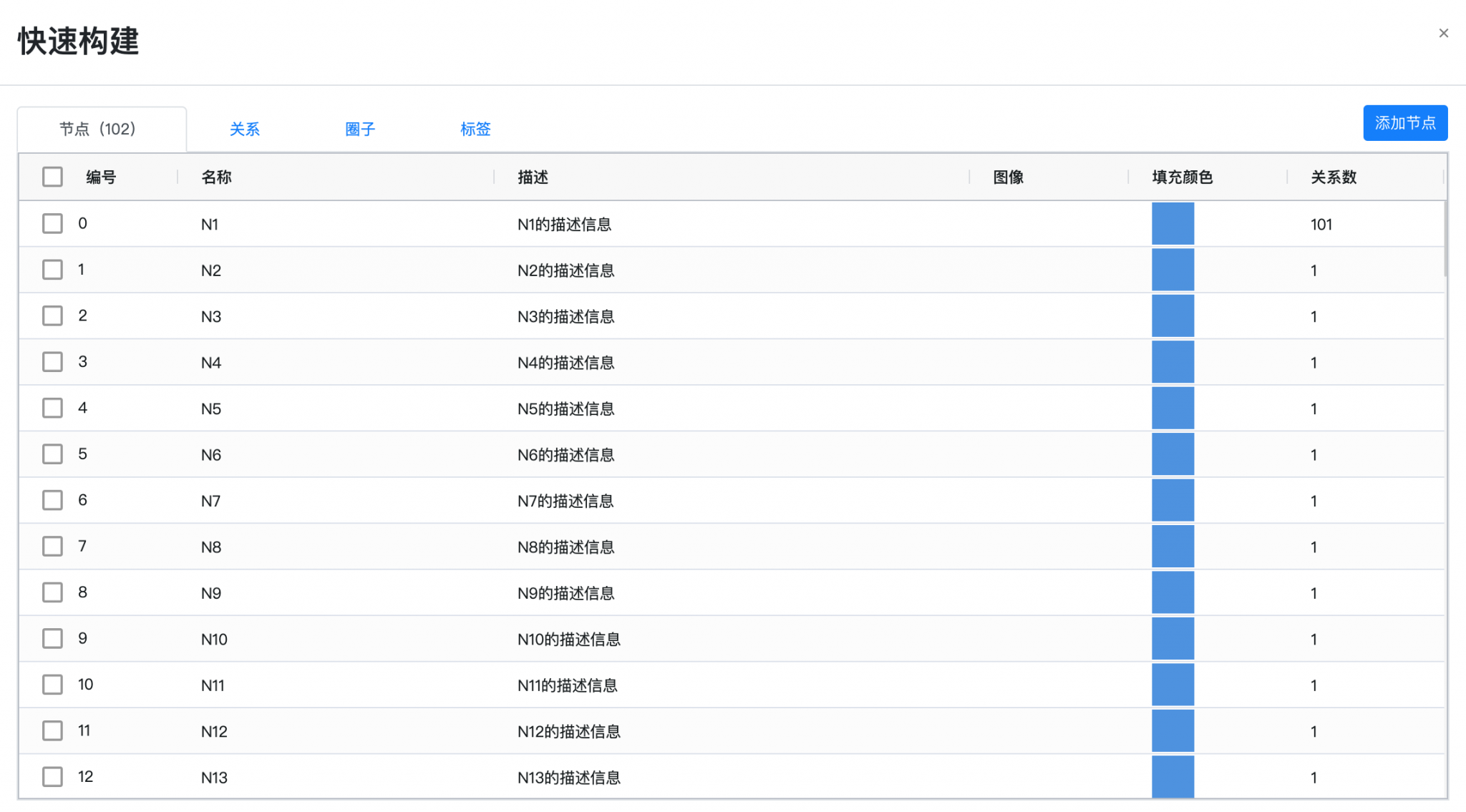Switch to the 关系 tab
The height and width of the screenshot is (812, 1466).
[244, 129]
